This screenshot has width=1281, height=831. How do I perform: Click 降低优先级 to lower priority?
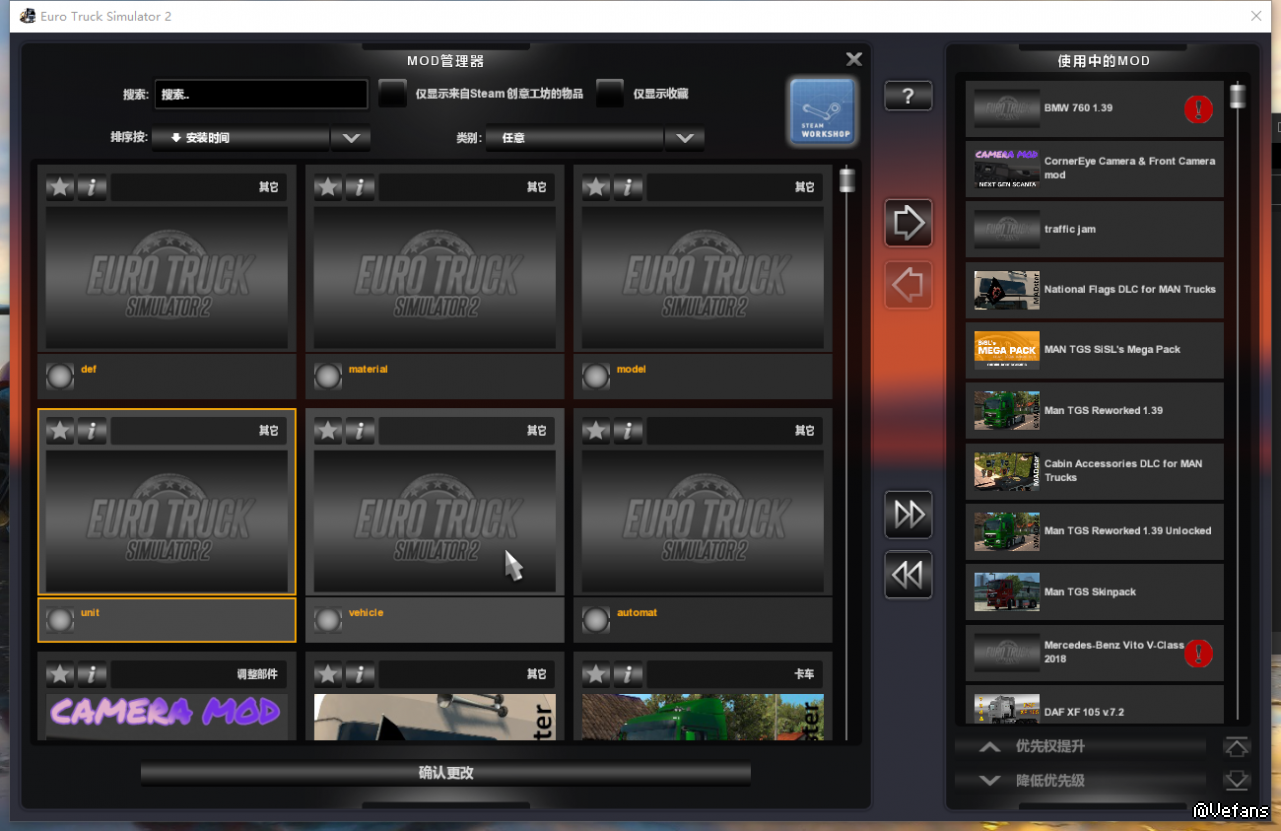click(x=1080, y=780)
